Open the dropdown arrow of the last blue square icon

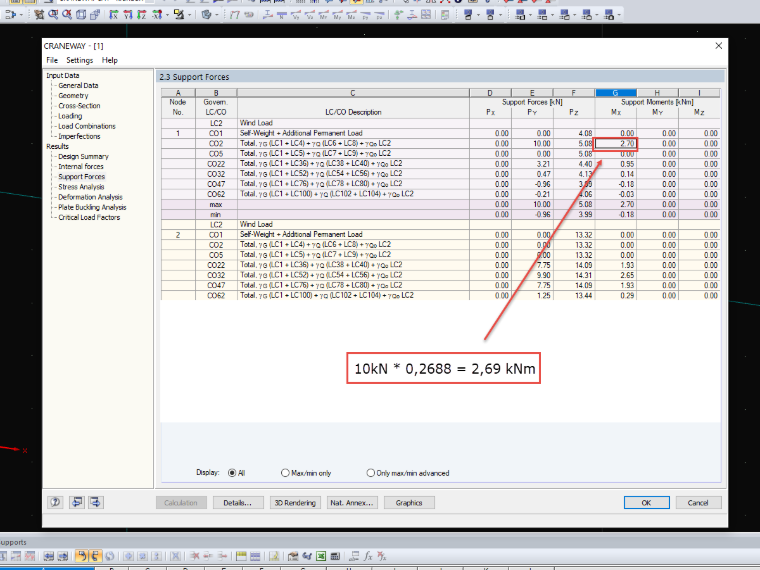pyautogui.click(x=619, y=15)
